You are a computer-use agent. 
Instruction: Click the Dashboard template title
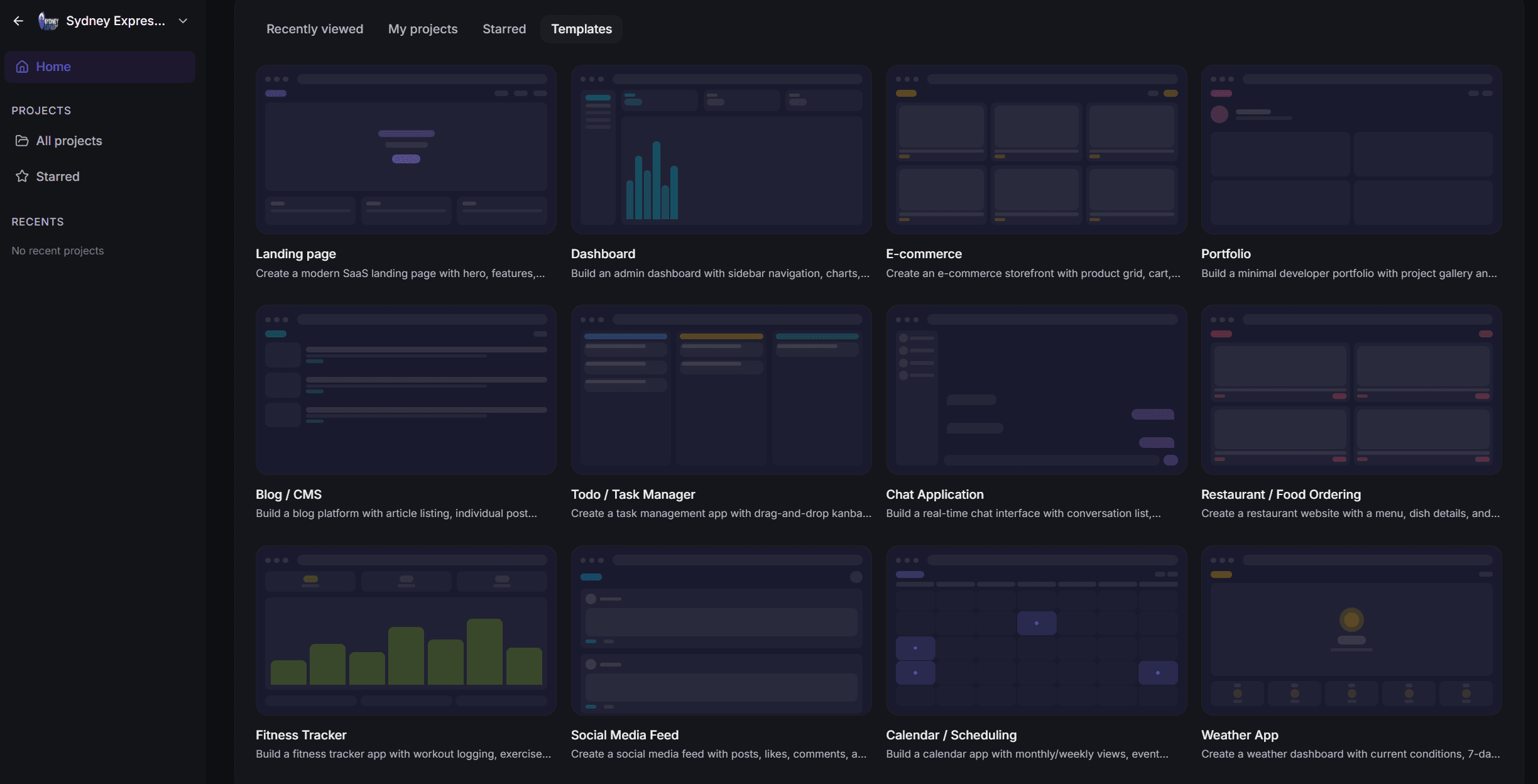(x=603, y=254)
